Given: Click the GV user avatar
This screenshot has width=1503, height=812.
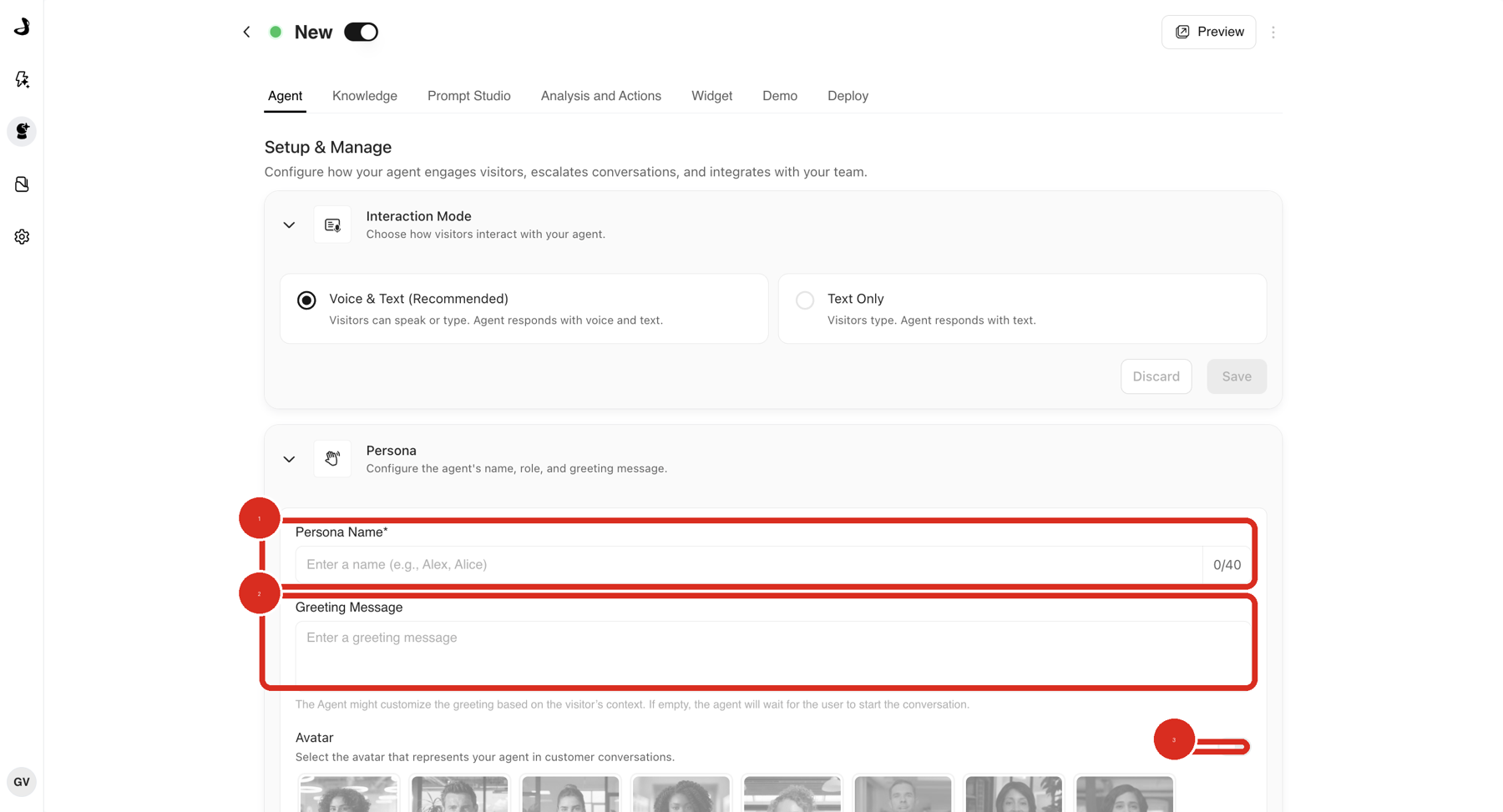Looking at the screenshot, I should coord(22,782).
